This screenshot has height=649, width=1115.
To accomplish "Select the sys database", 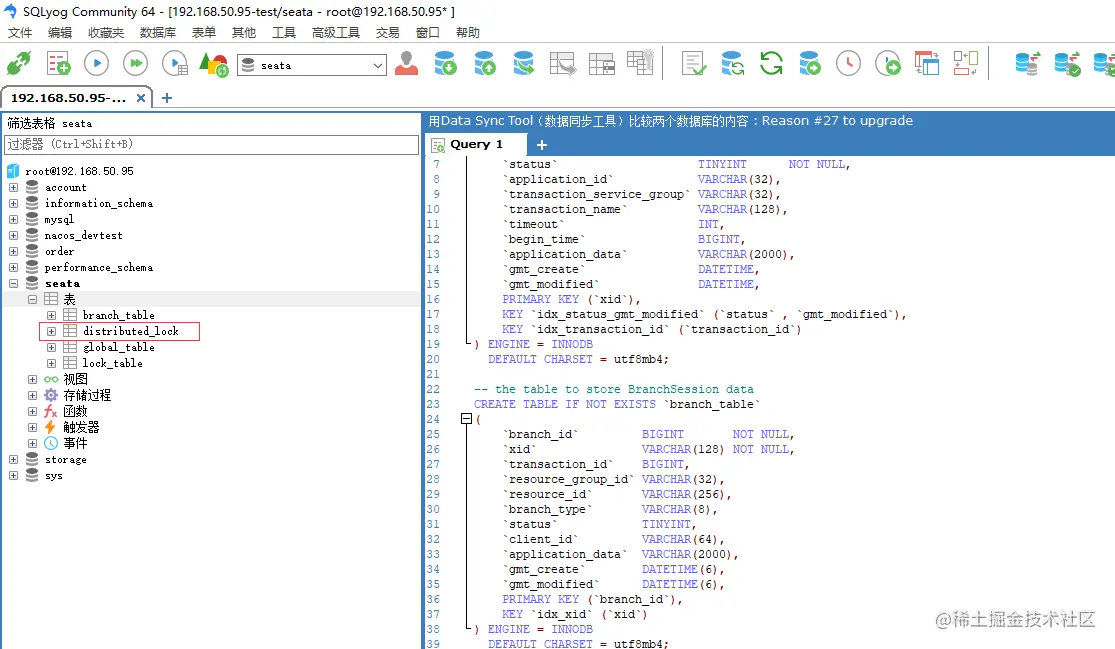I will pos(53,476).
